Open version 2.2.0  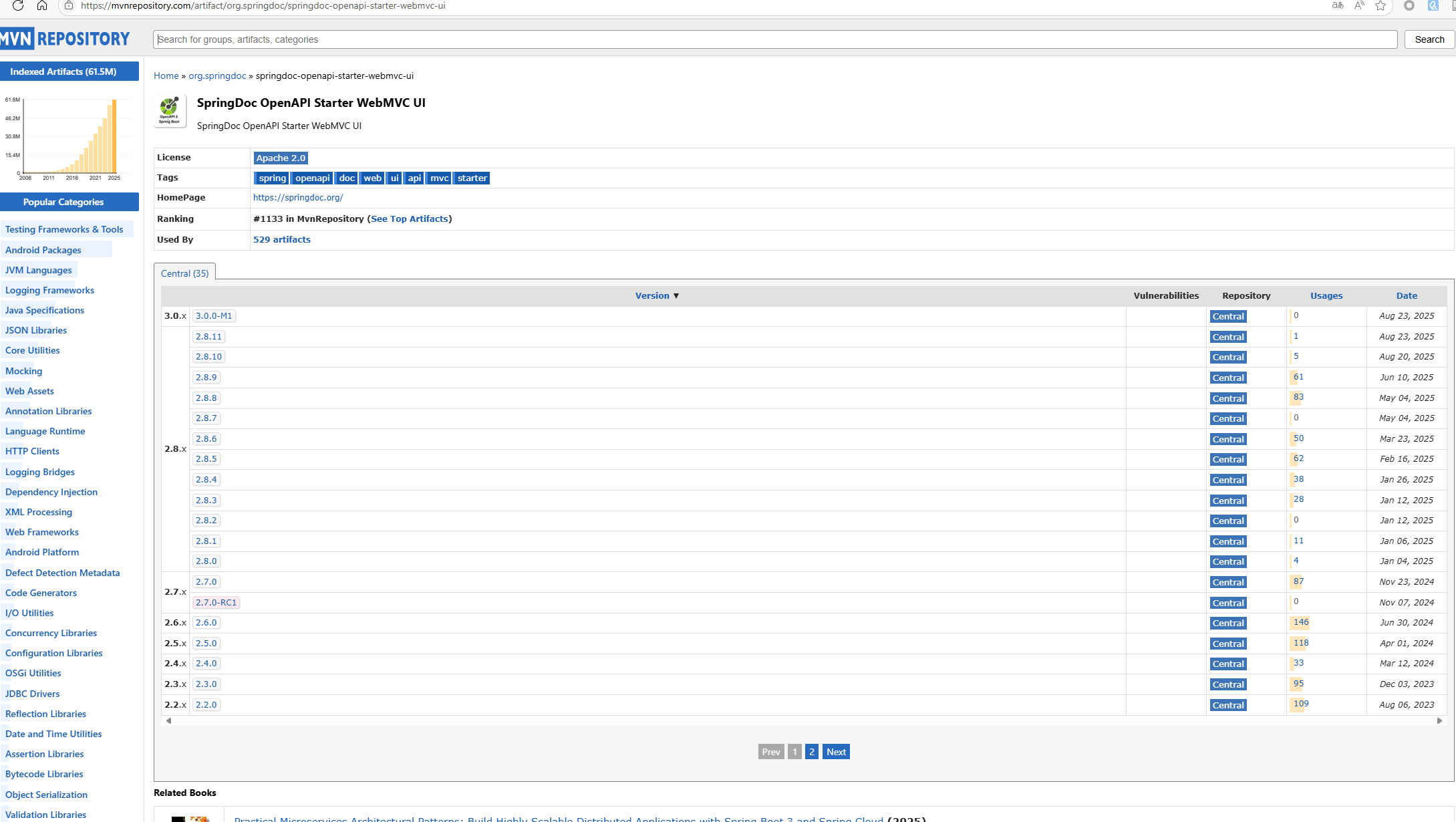[x=206, y=705]
